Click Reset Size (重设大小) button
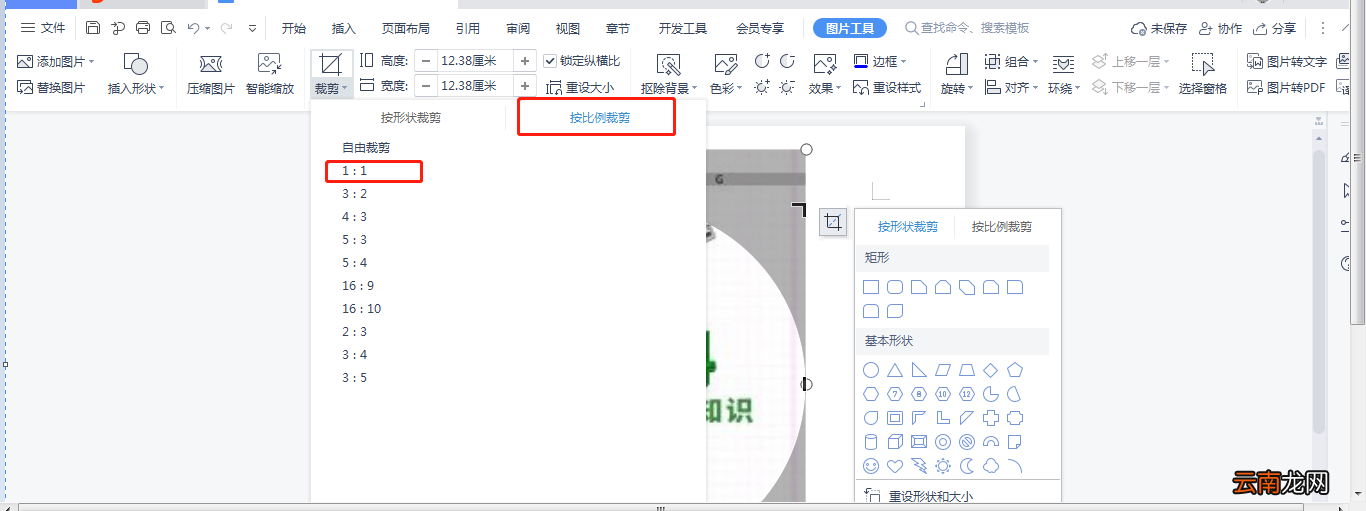Viewport: 1366px width, 511px height. tap(580, 88)
